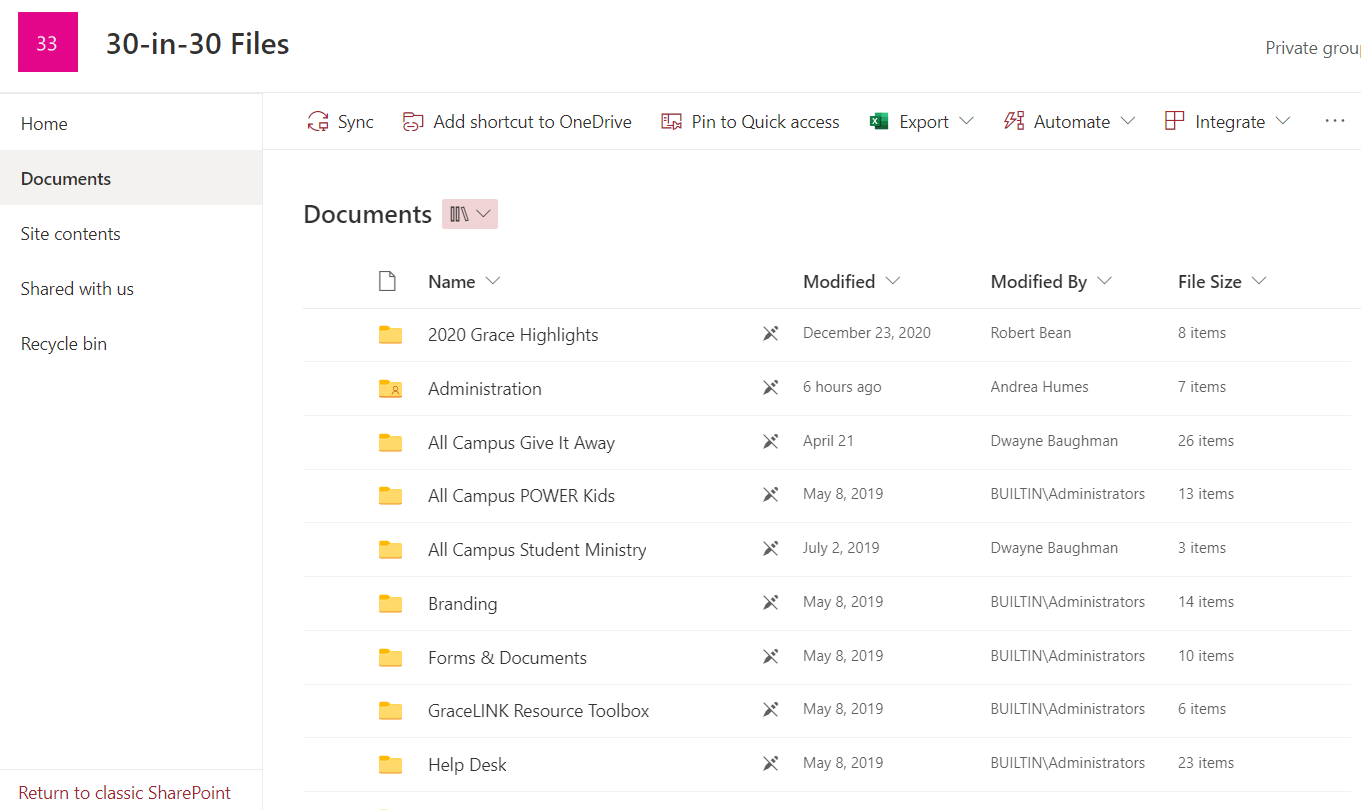Click the pink 33 site logo
Screen dimensions: 1361x810
(x=48, y=42)
